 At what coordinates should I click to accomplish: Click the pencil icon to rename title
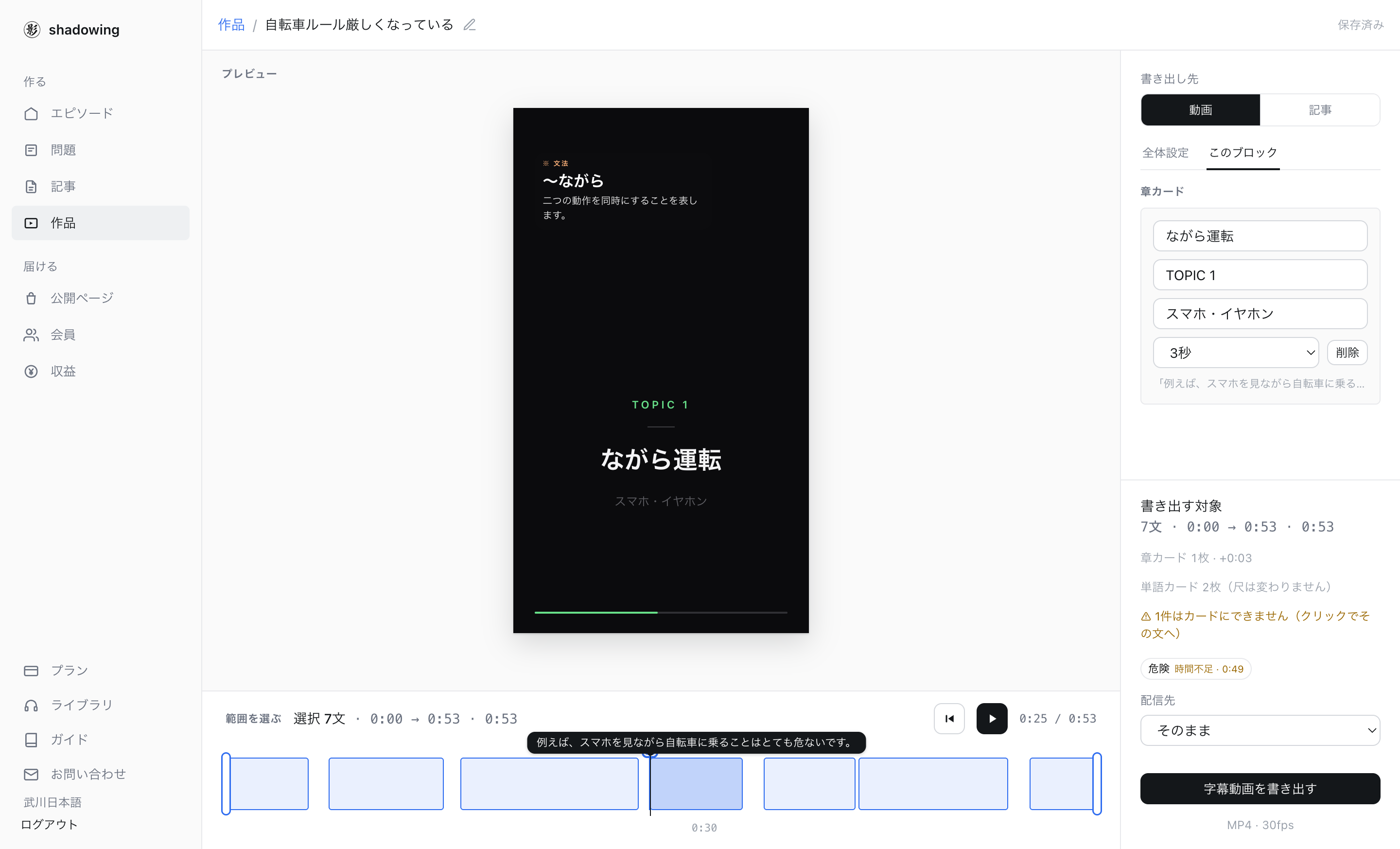coord(469,25)
